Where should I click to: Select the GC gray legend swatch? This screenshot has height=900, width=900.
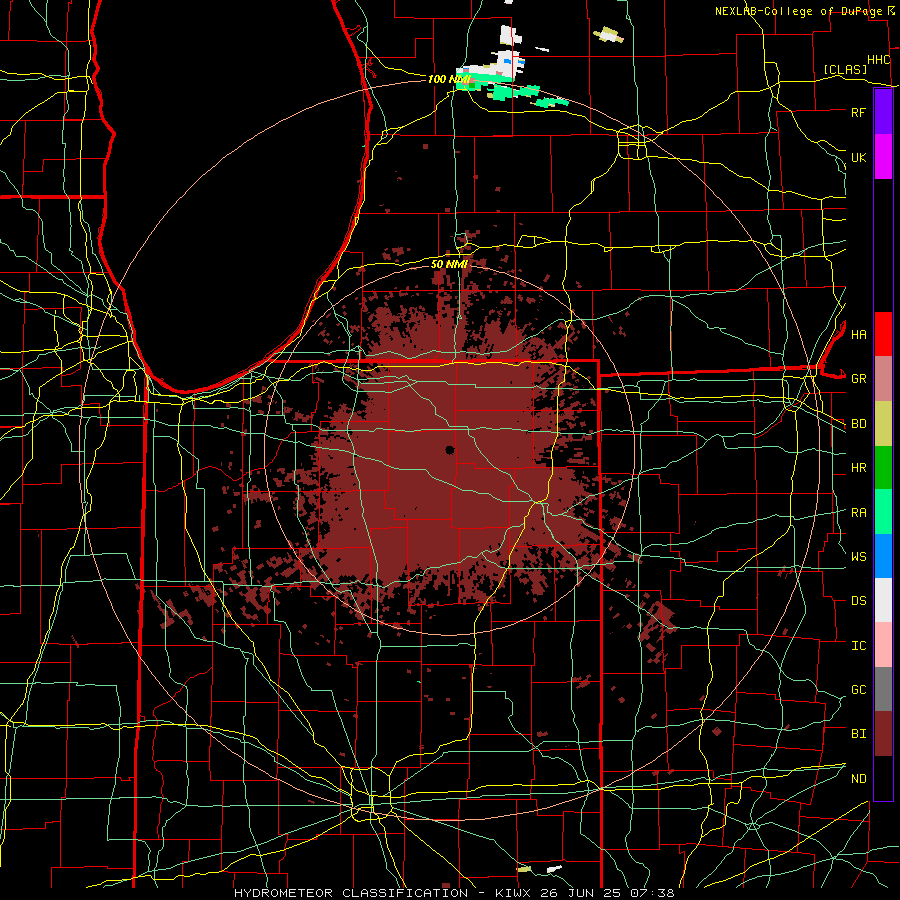(883, 689)
